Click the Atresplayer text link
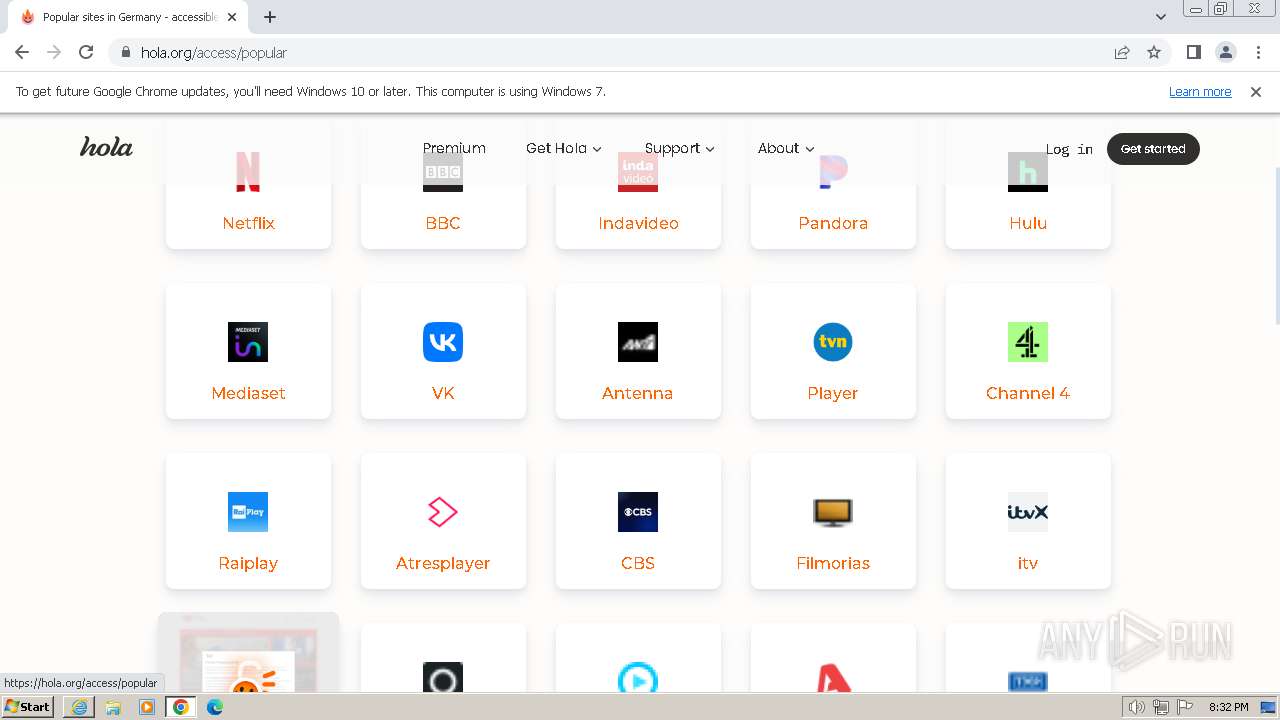Image resolution: width=1280 pixels, height=720 pixels. pos(443,563)
